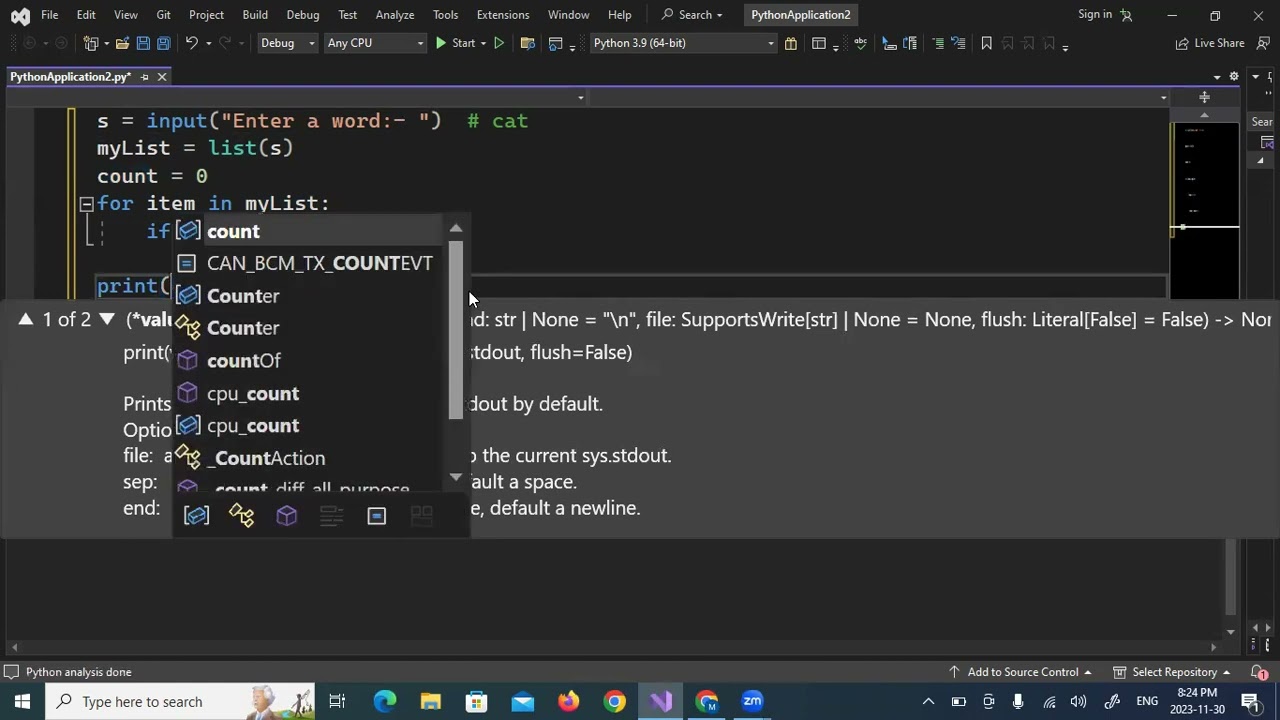Expand the Start button dropdown arrow

483,43
